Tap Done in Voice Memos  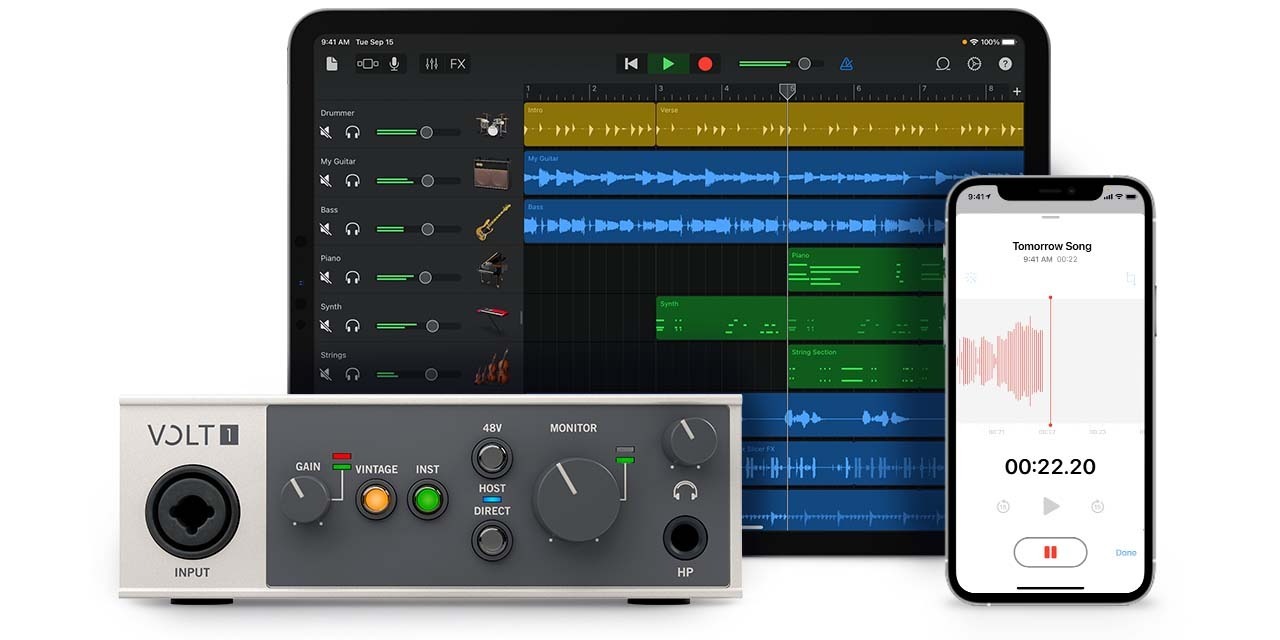point(1126,552)
